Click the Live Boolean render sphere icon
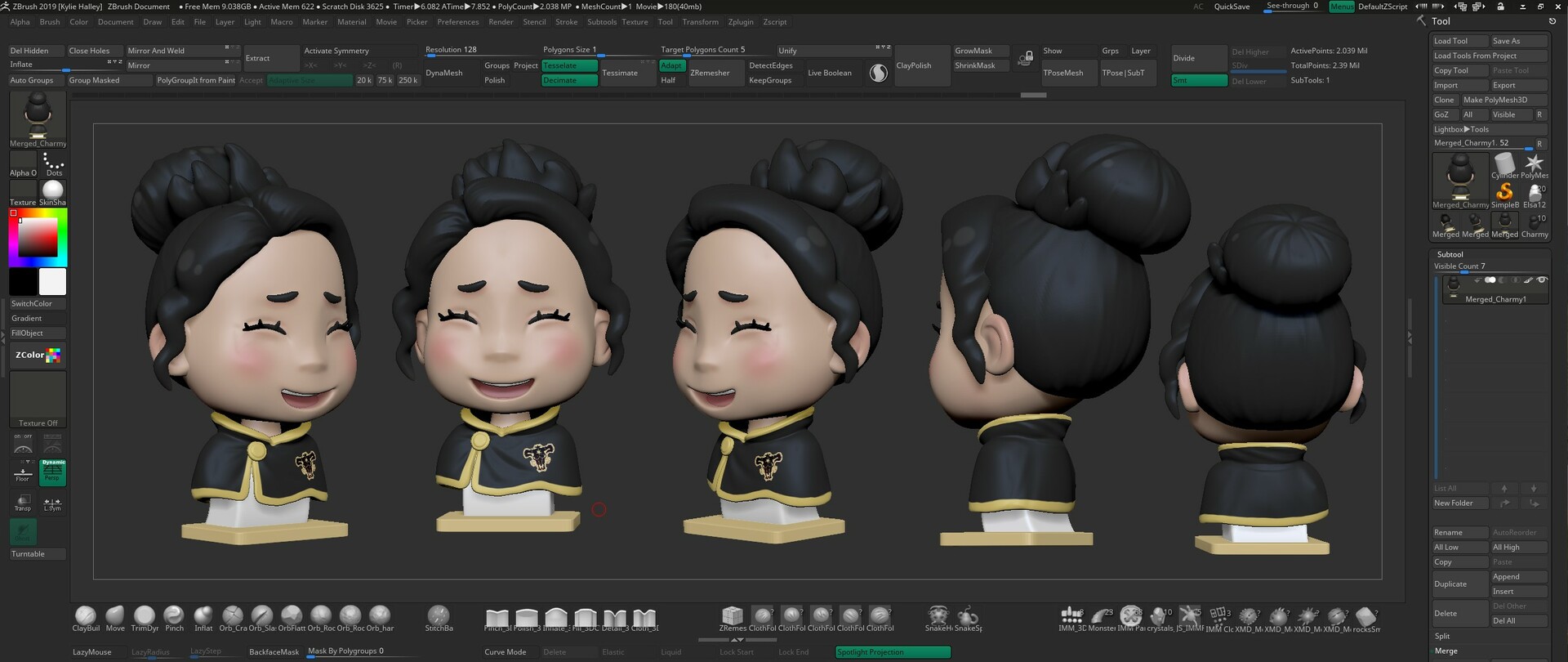This screenshot has width=1568, height=662. click(x=879, y=73)
